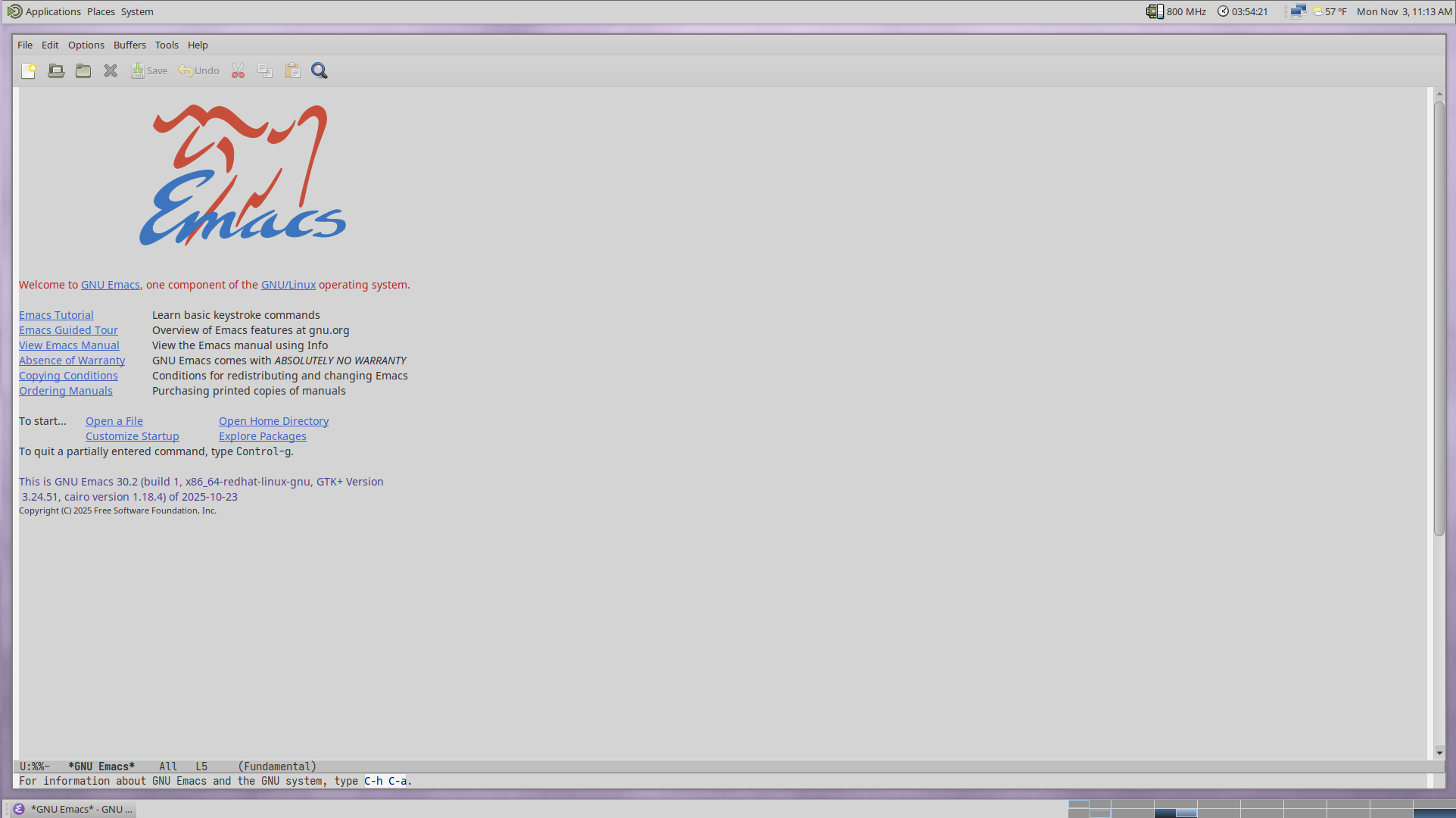Click the Explore Packages link
The width and height of the screenshot is (1456, 818).
[x=262, y=436]
